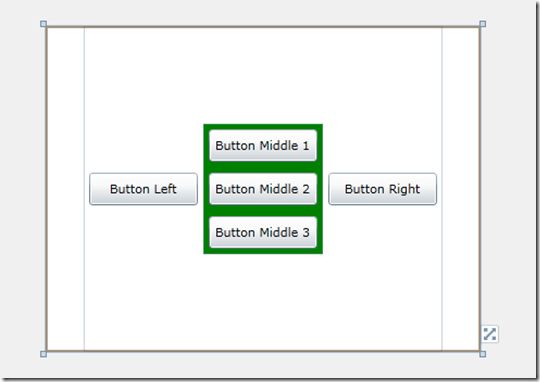Screen dimensions: 540x382
Task: Select the left grid column divider line
Action: click(84, 189)
